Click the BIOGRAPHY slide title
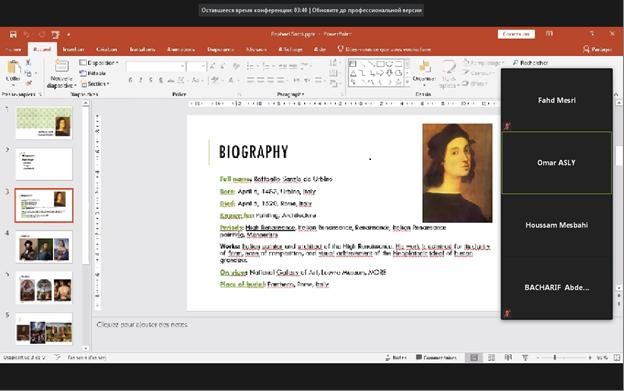 (254, 152)
